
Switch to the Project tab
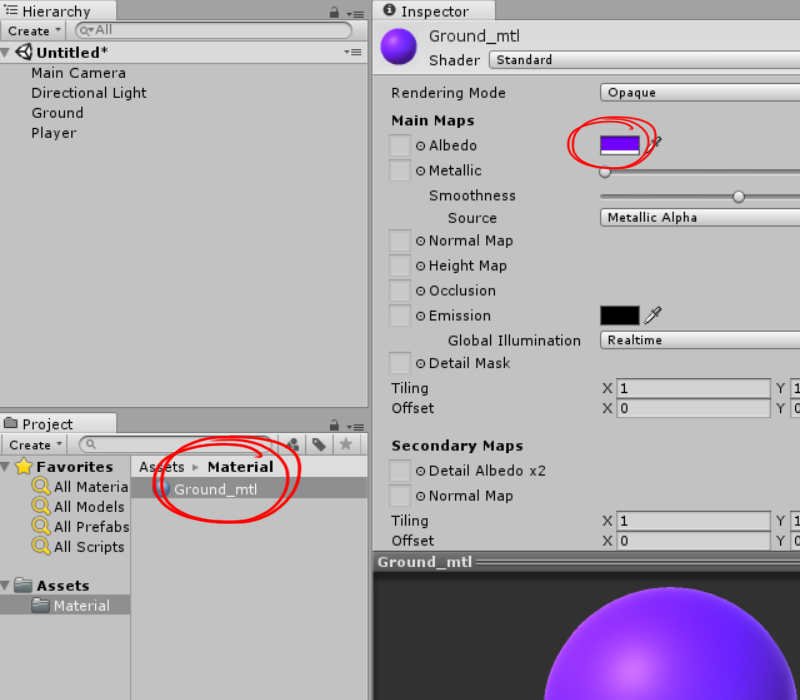[57, 423]
